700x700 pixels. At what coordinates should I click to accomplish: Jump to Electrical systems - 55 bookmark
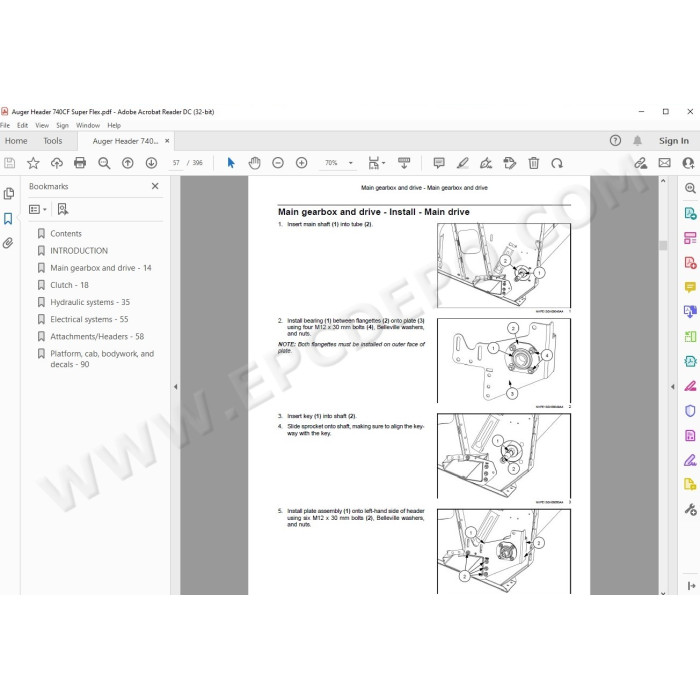[89, 319]
